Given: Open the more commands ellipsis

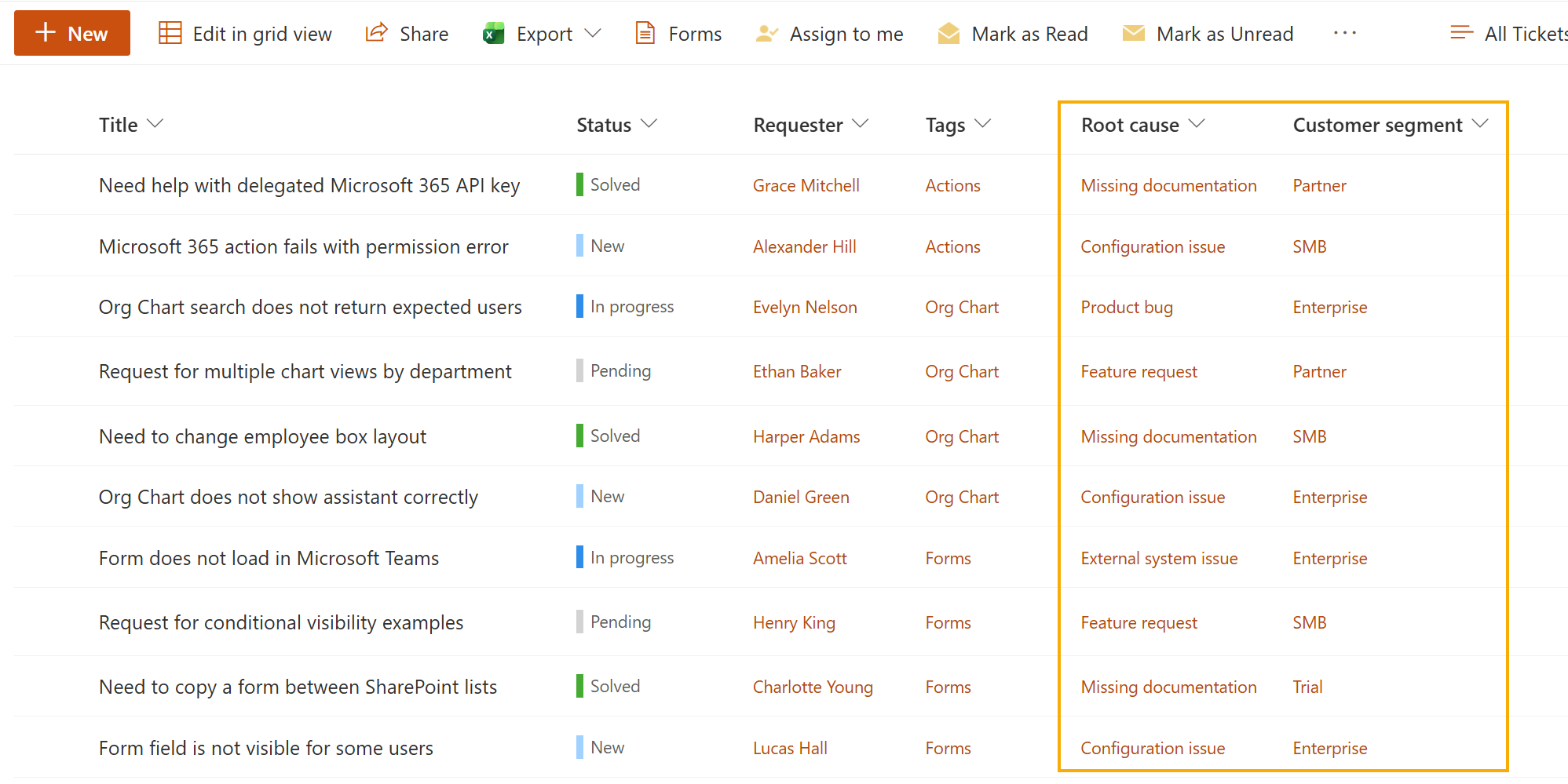Looking at the screenshot, I should click(1344, 33).
